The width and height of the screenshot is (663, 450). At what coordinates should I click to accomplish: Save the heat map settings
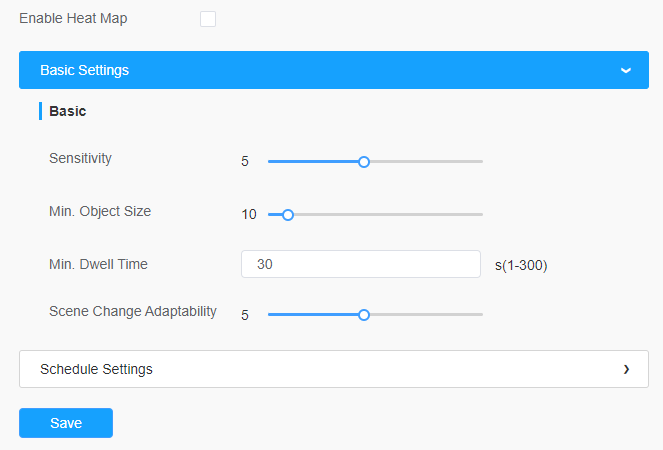[x=66, y=423]
